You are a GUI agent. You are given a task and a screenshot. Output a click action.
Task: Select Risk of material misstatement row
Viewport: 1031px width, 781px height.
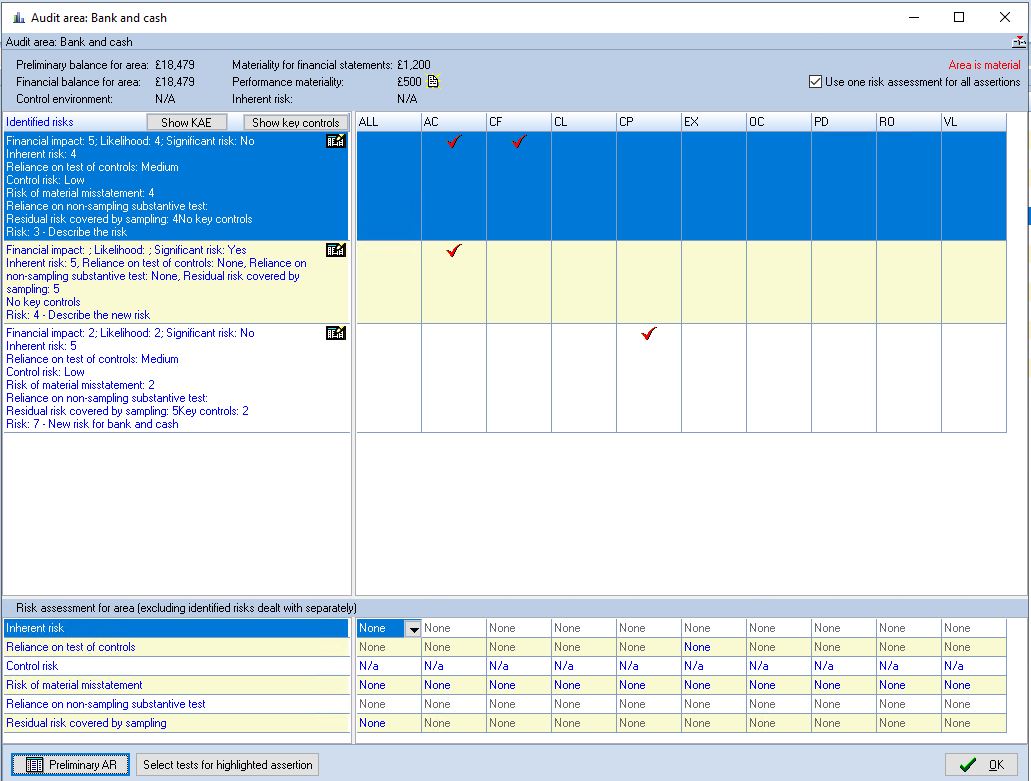[176, 685]
